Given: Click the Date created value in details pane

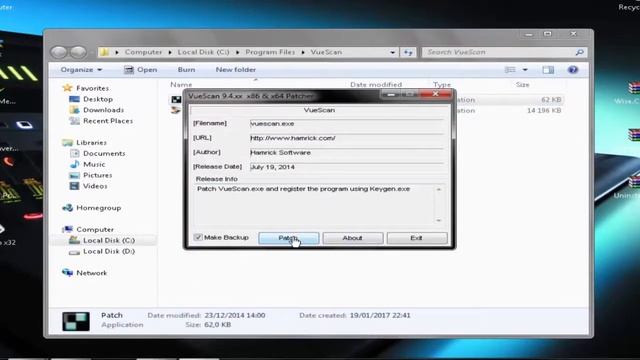Looking at the screenshot, I should click(380, 316).
